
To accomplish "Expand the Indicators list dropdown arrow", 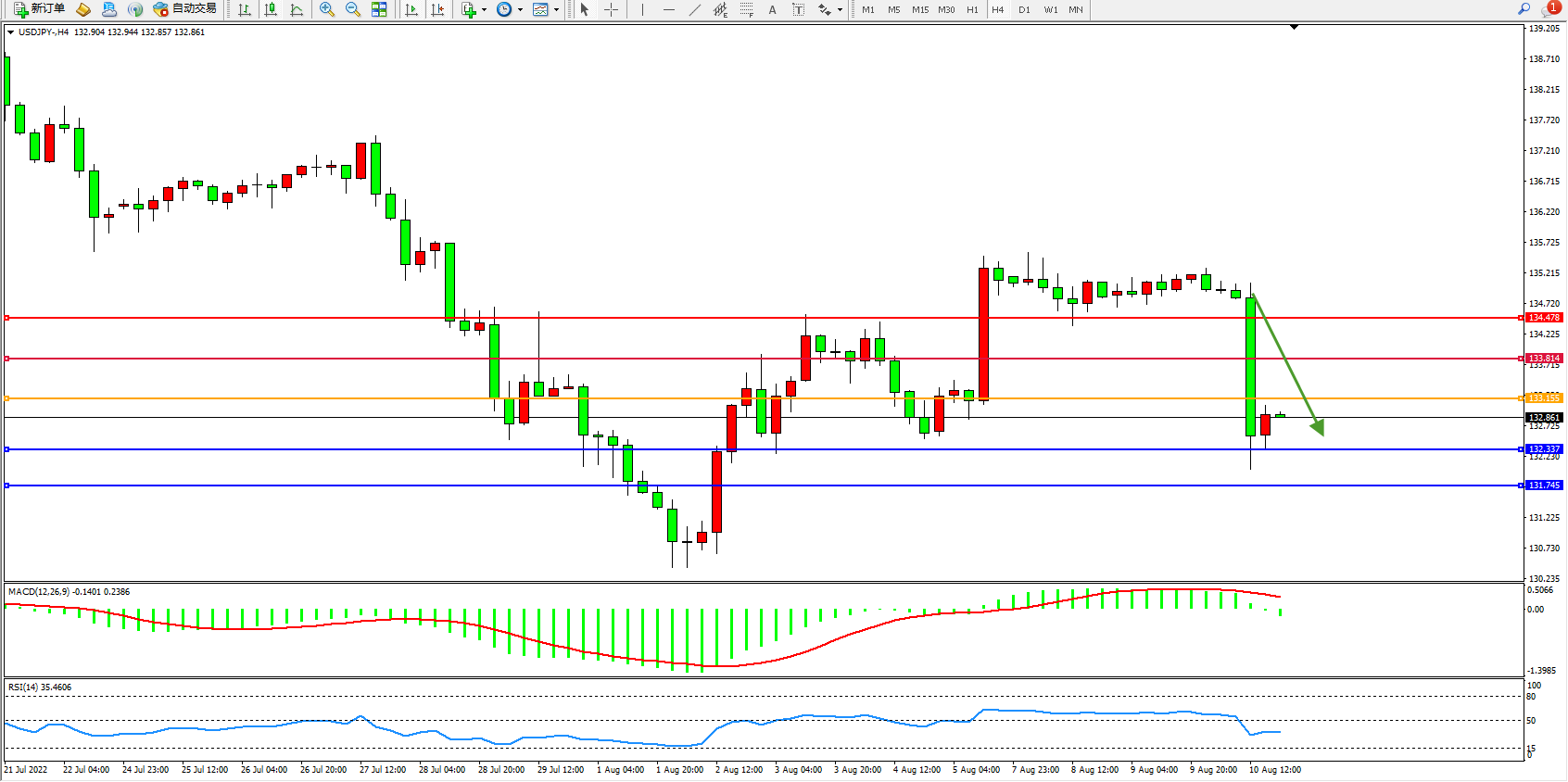I will click(x=484, y=10).
